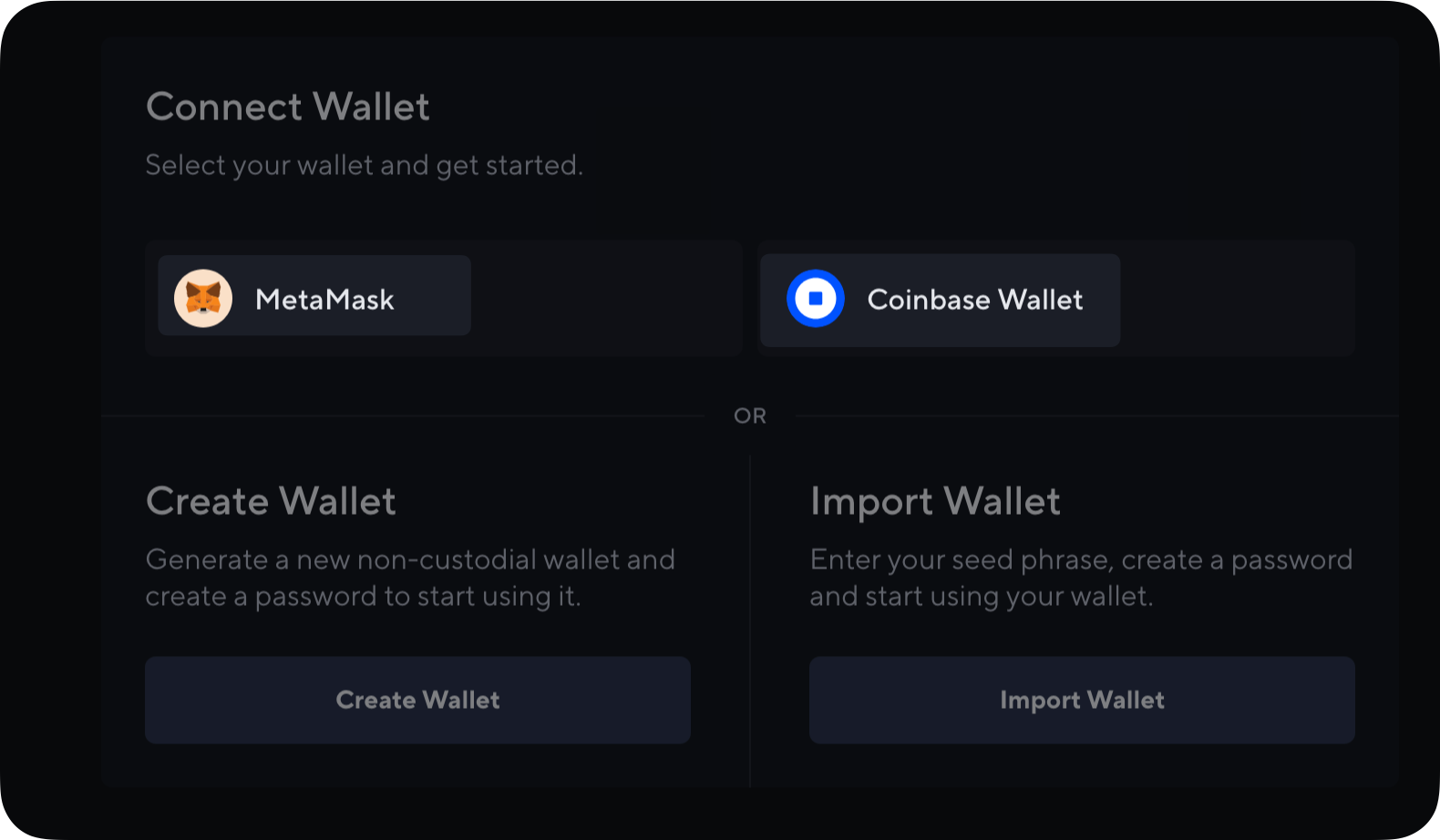
Task: Open Coinbase Wallet via its wallet tile
Action: coord(939,300)
